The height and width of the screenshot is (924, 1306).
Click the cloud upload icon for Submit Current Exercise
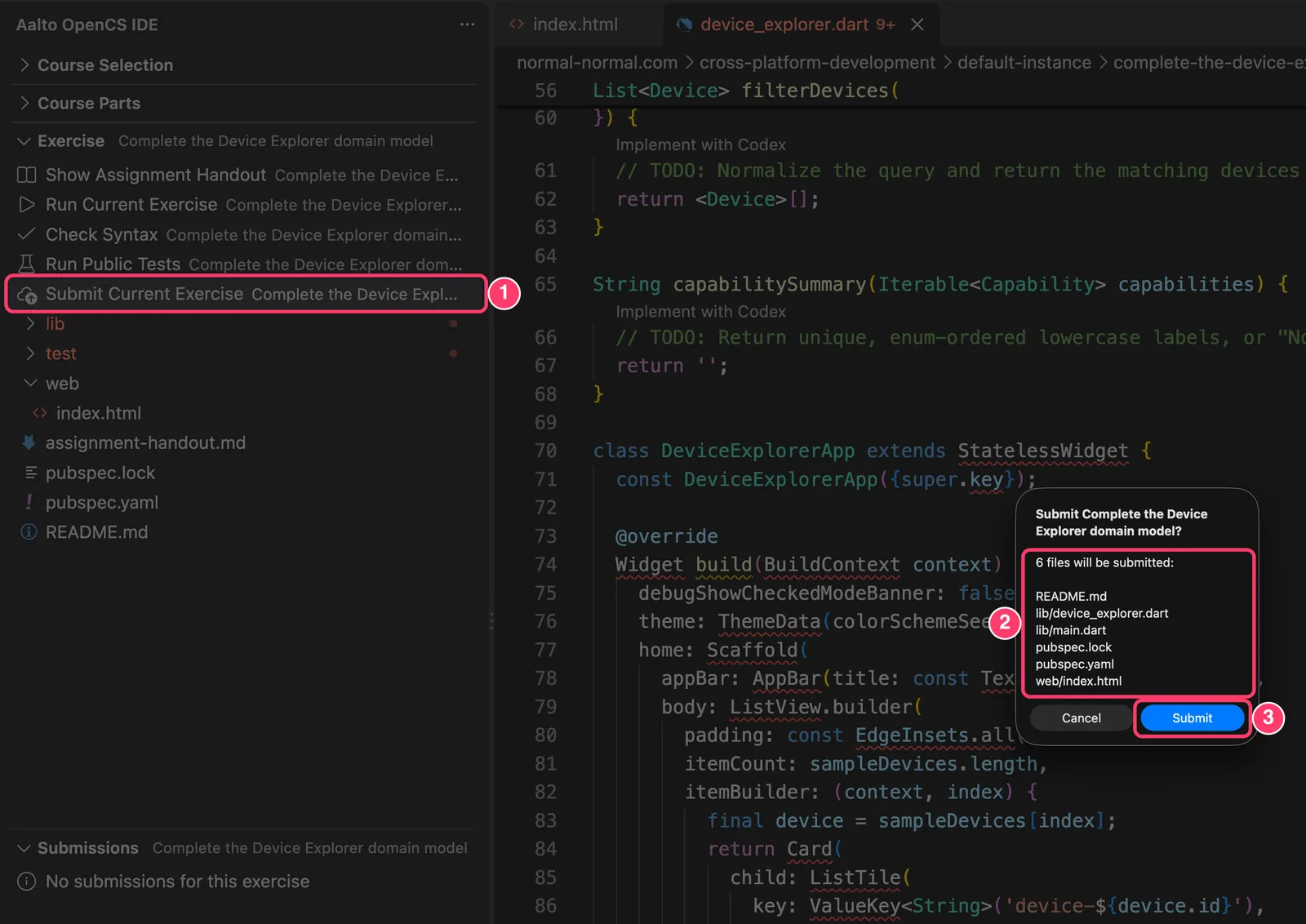click(27, 295)
